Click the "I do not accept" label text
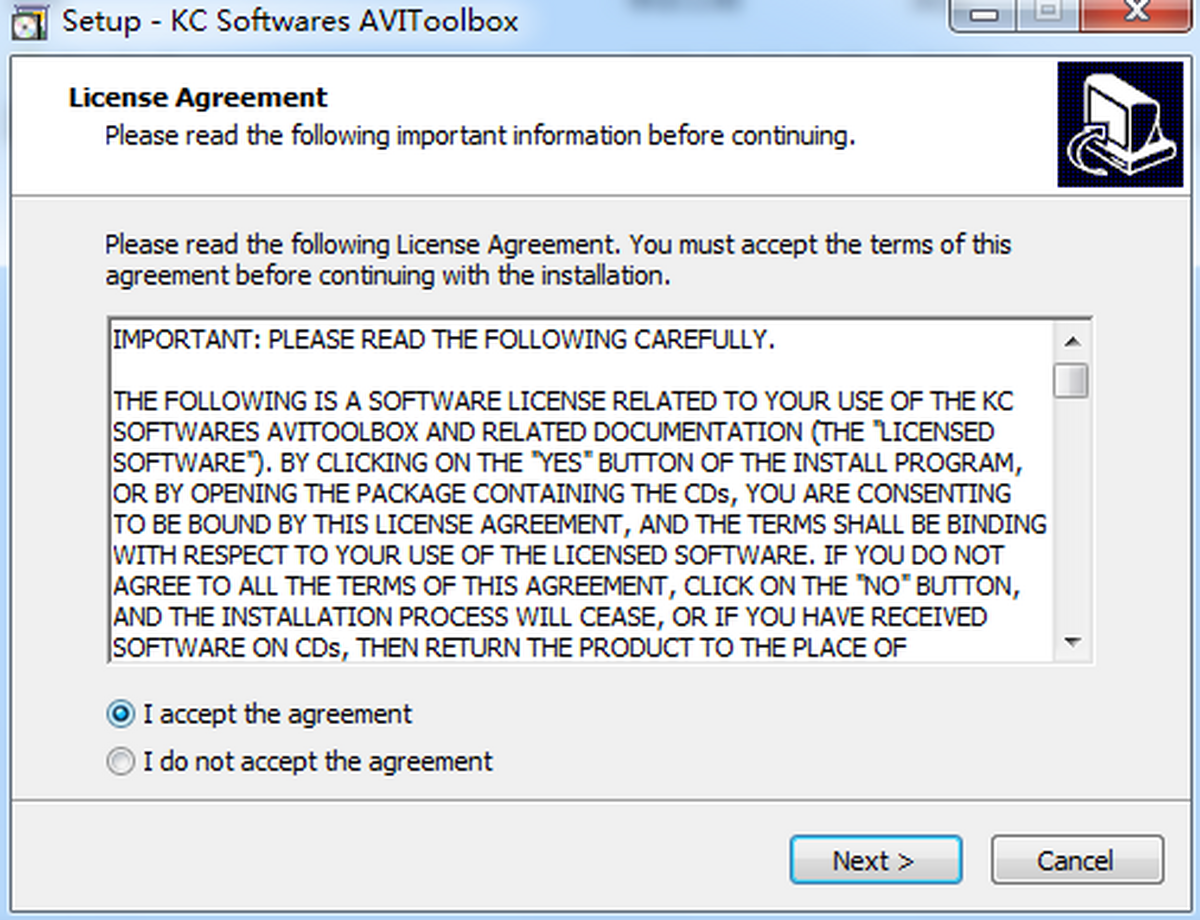This screenshot has height=920, width=1200. [318, 762]
